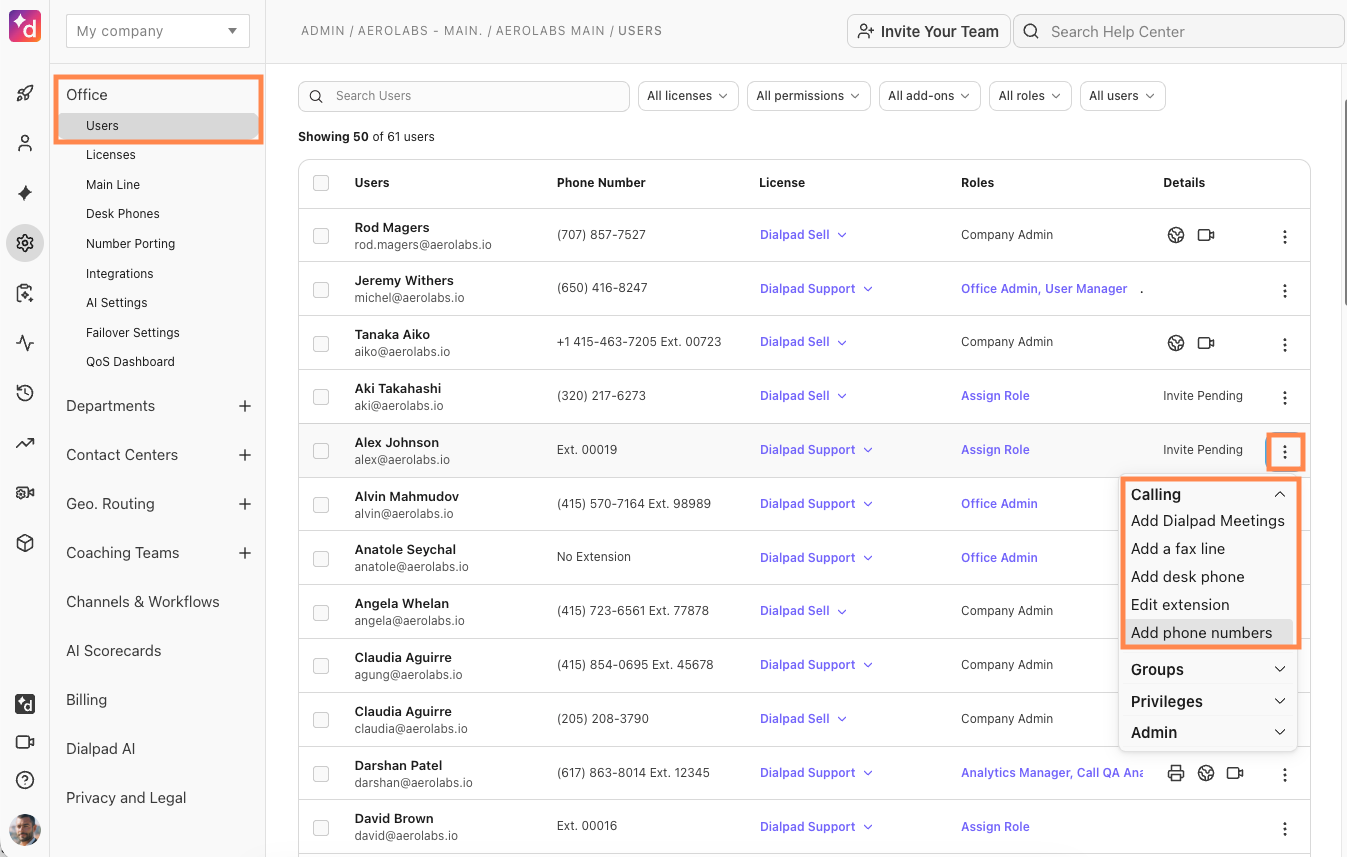Viewport: 1347px width, 857px height.
Task: Check the box for Rod Magers
Action: 321,236
